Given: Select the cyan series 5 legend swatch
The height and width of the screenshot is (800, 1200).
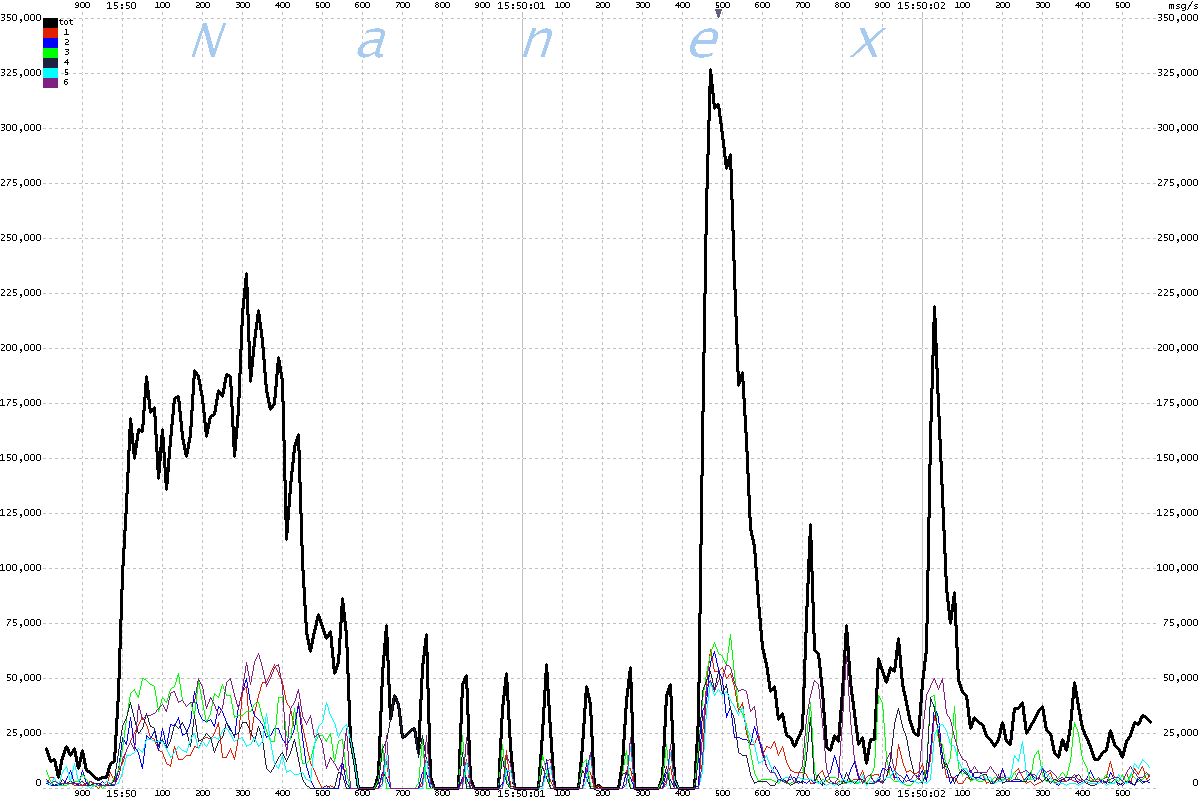Looking at the screenshot, I should [51, 72].
